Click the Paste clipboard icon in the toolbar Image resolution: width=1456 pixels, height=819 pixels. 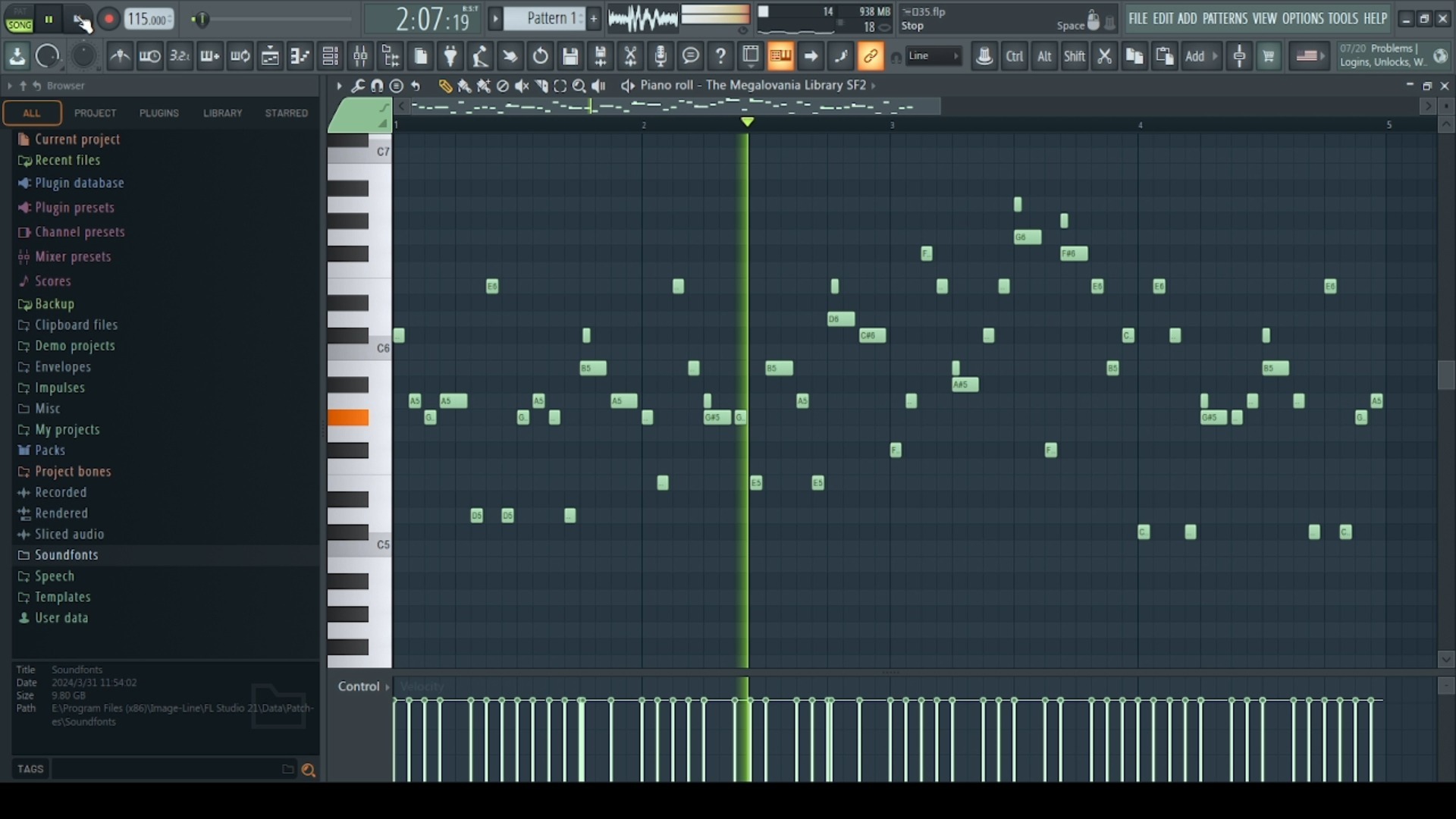coord(1164,56)
